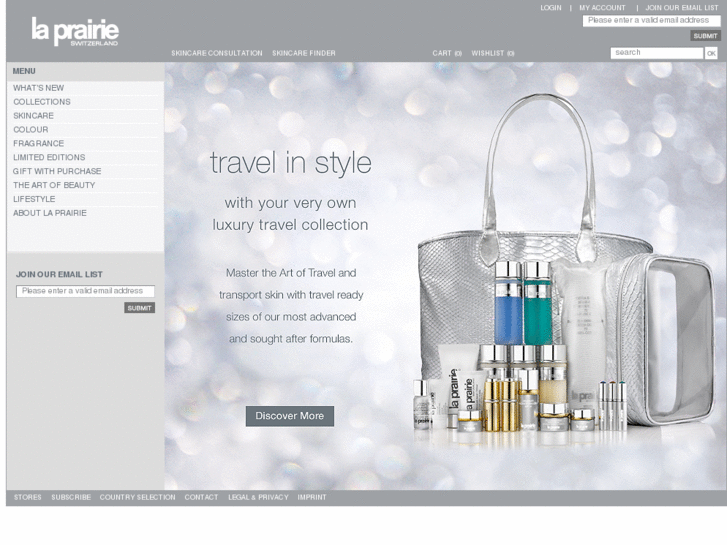The image size is (727, 545).
Task: Go to the CONTACT page
Action: [201, 497]
